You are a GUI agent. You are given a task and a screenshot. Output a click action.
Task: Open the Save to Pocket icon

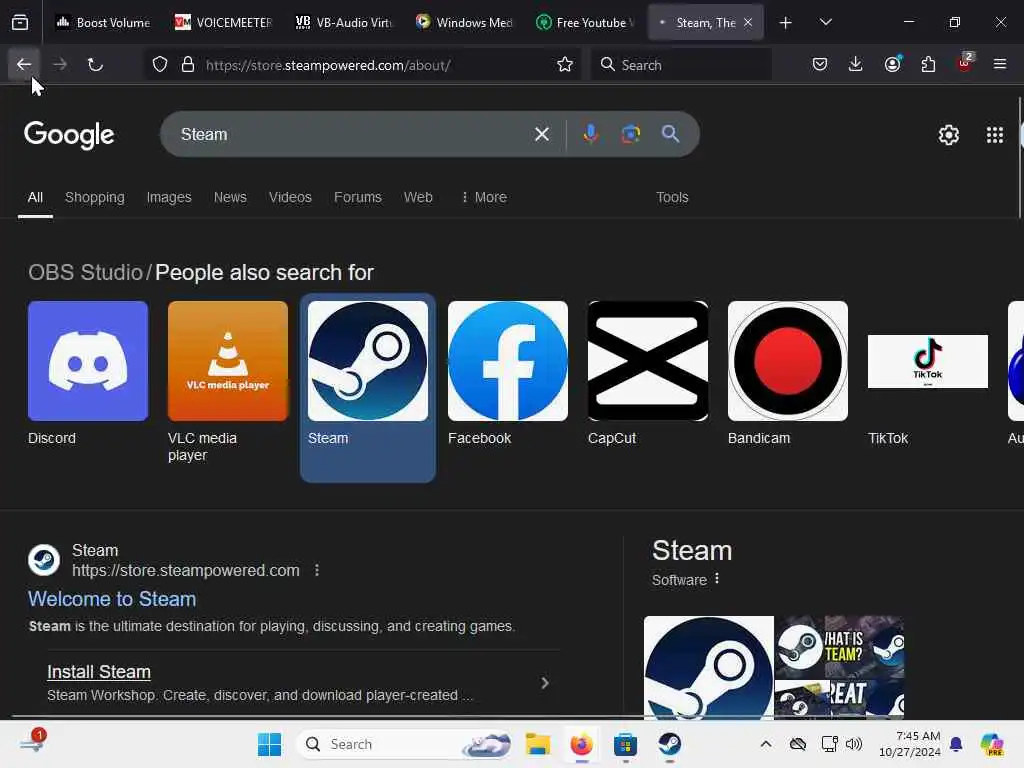(x=820, y=65)
